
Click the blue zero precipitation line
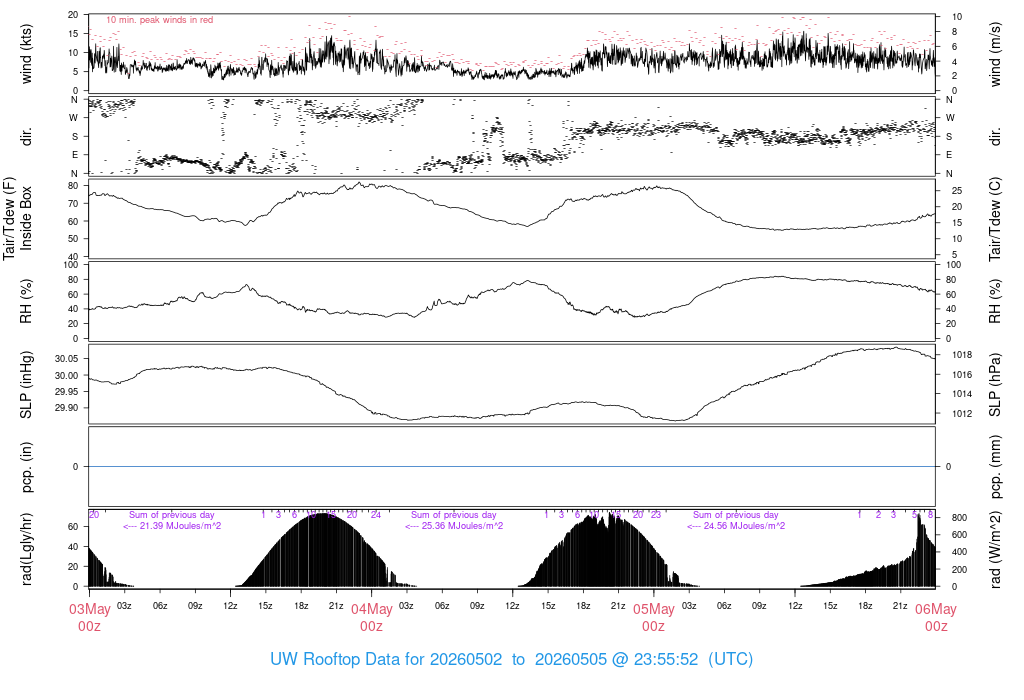(x=512, y=466)
